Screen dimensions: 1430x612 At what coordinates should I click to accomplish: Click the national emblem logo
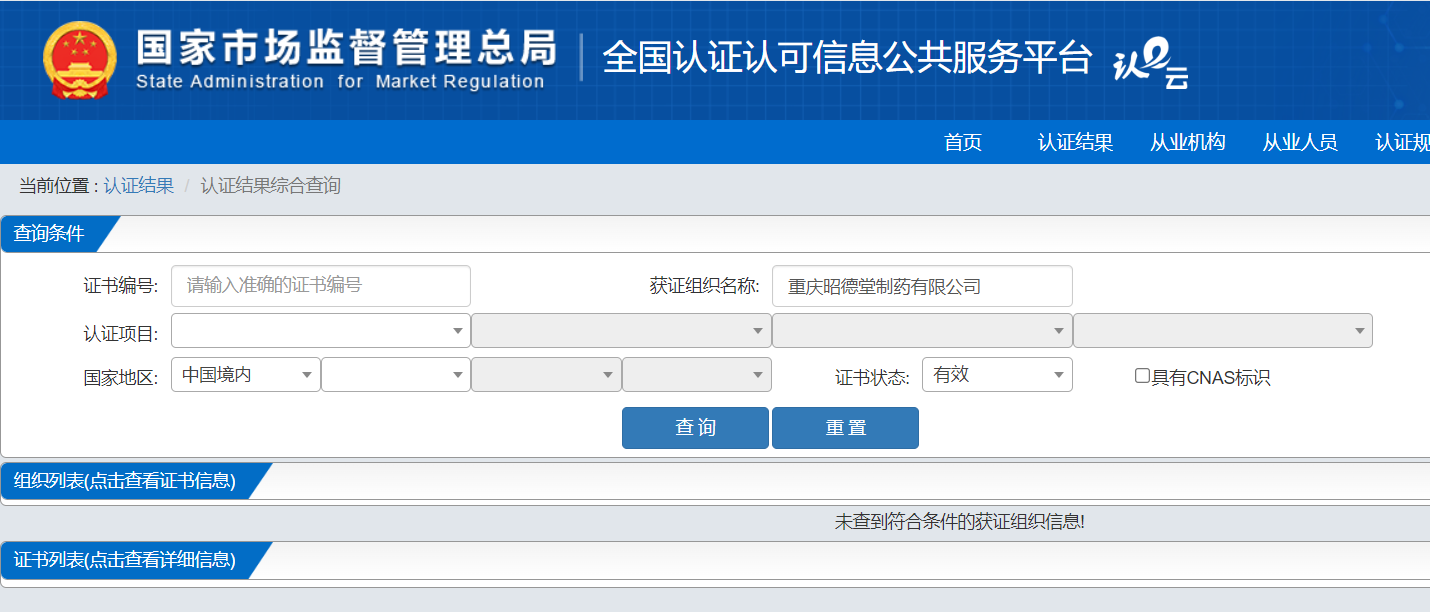tap(80, 60)
